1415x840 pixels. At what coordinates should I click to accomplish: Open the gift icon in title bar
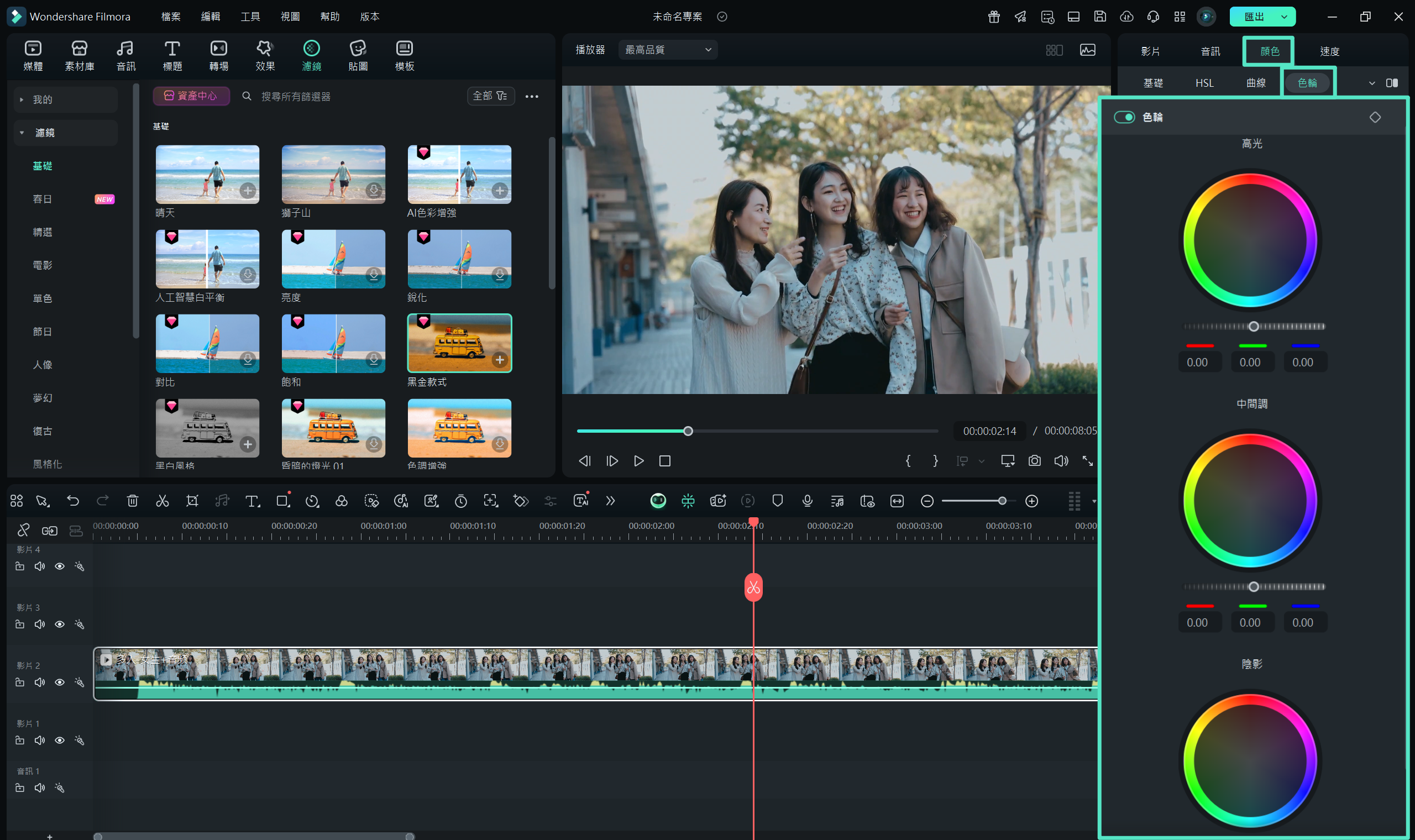coord(994,17)
